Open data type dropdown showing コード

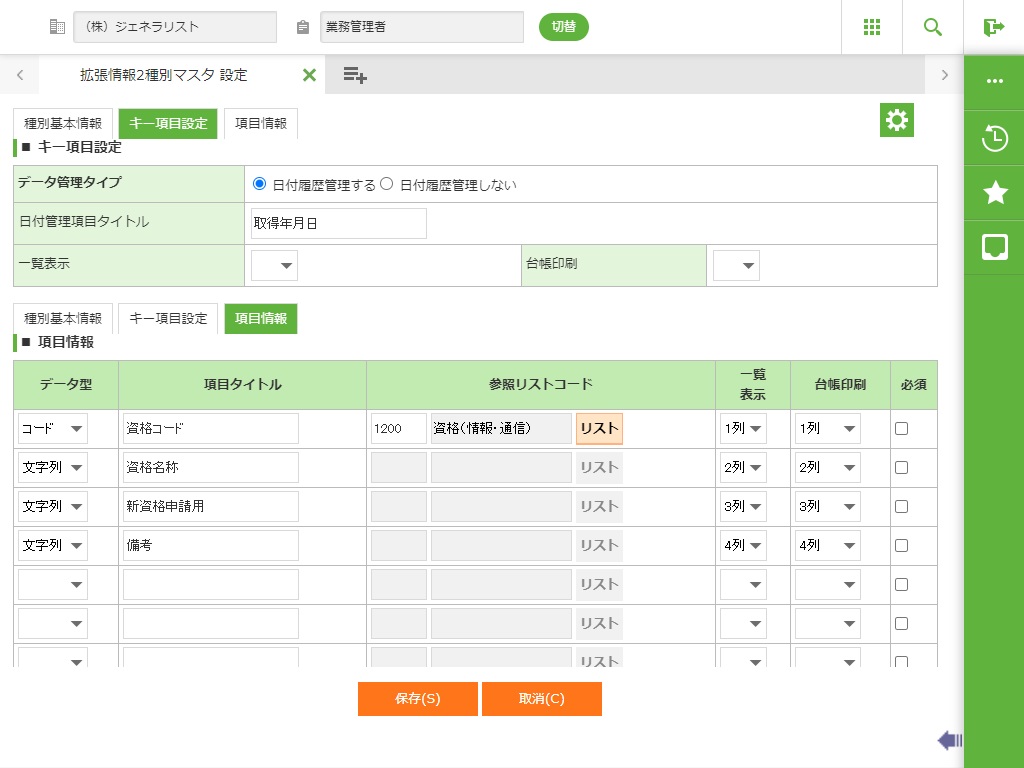pyautogui.click(x=53, y=428)
